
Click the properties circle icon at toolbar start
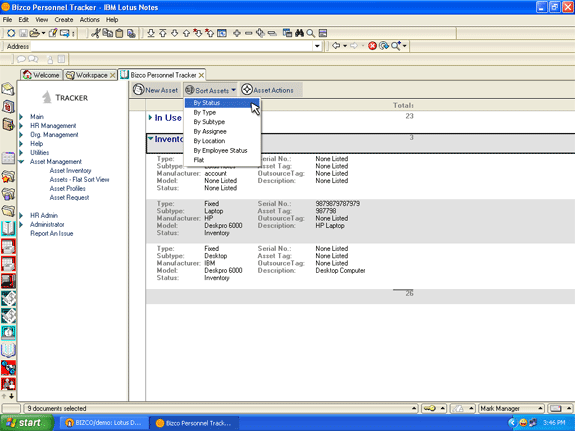pyautogui.click(x=11, y=33)
